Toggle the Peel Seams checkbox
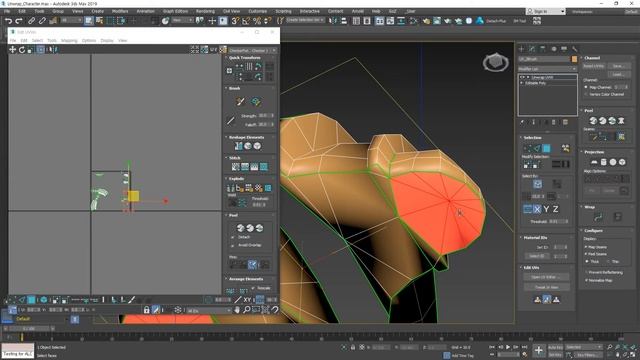The width and height of the screenshot is (640, 360). [x=586, y=254]
